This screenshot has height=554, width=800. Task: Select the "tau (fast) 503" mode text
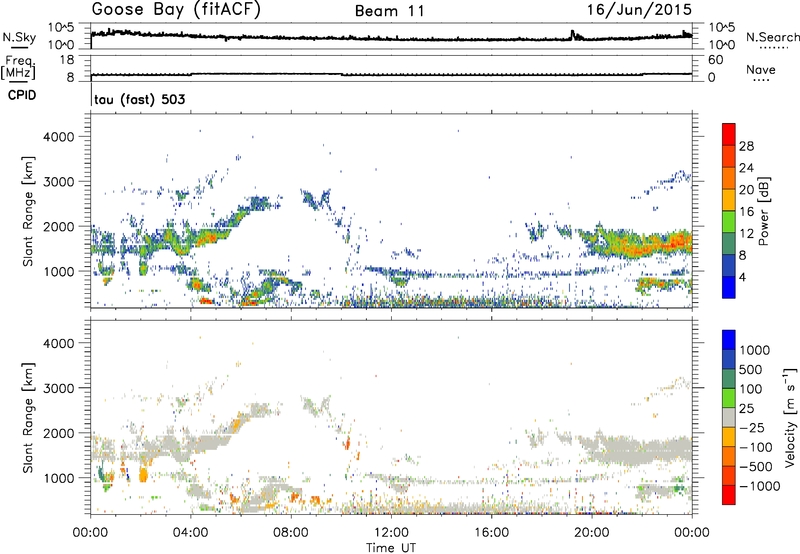coord(140,99)
